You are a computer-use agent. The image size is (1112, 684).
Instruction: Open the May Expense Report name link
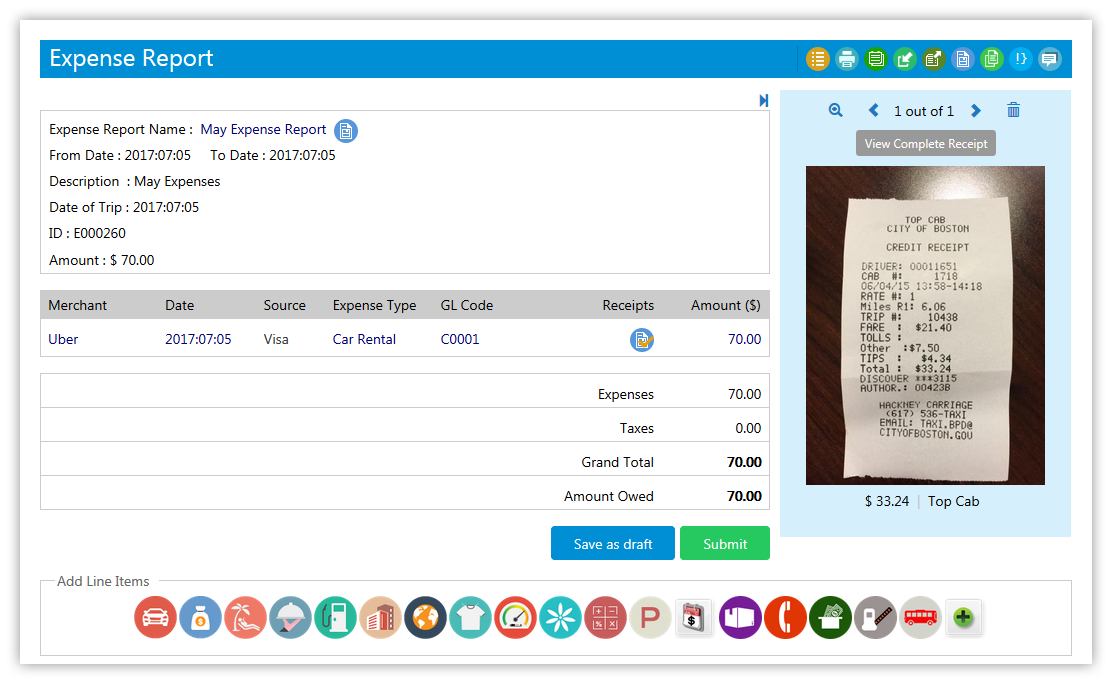pyautogui.click(x=263, y=129)
